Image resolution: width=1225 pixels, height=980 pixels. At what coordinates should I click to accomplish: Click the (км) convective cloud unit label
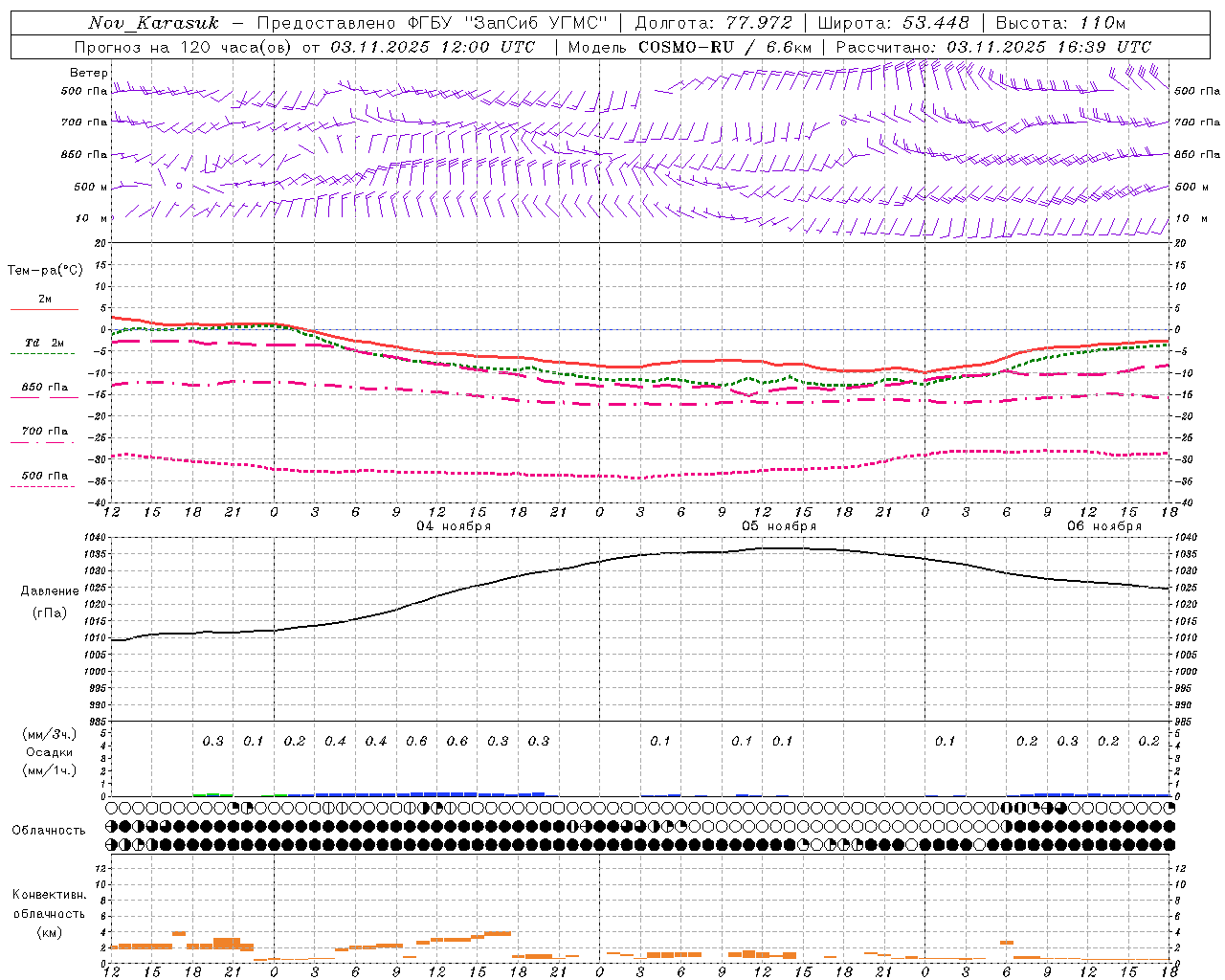49,933
